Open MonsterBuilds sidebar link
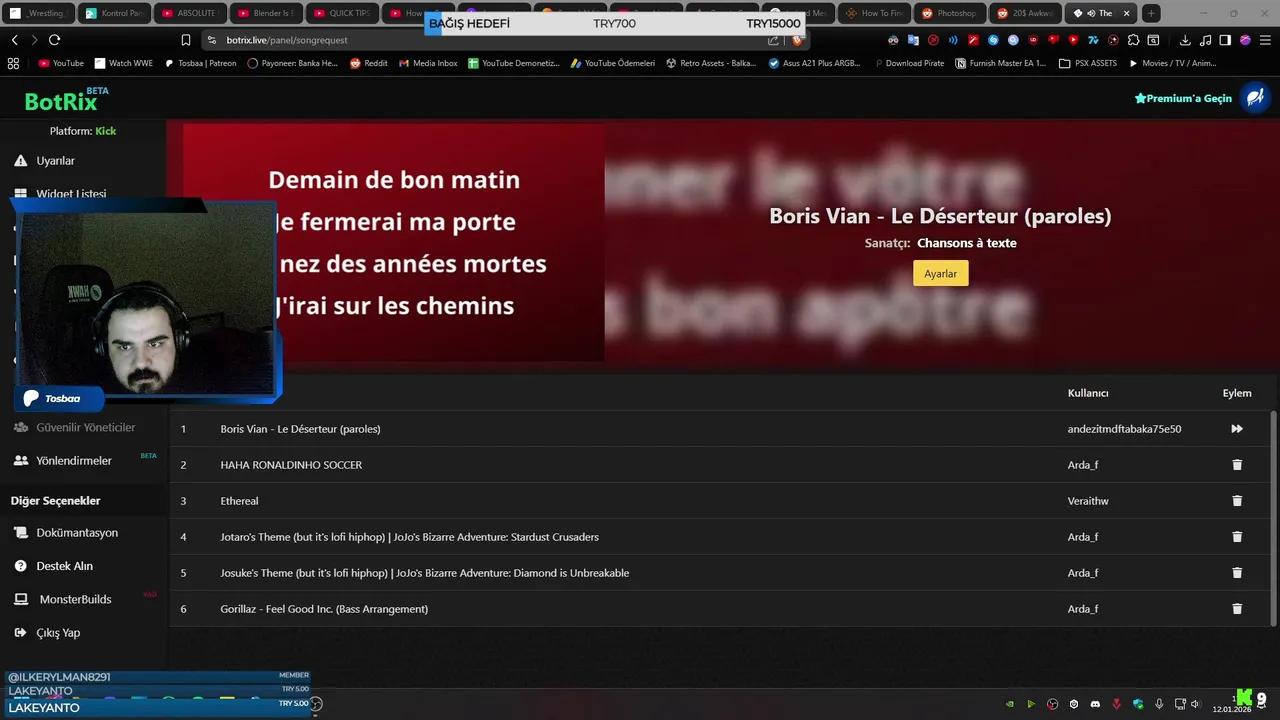 coord(75,599)
